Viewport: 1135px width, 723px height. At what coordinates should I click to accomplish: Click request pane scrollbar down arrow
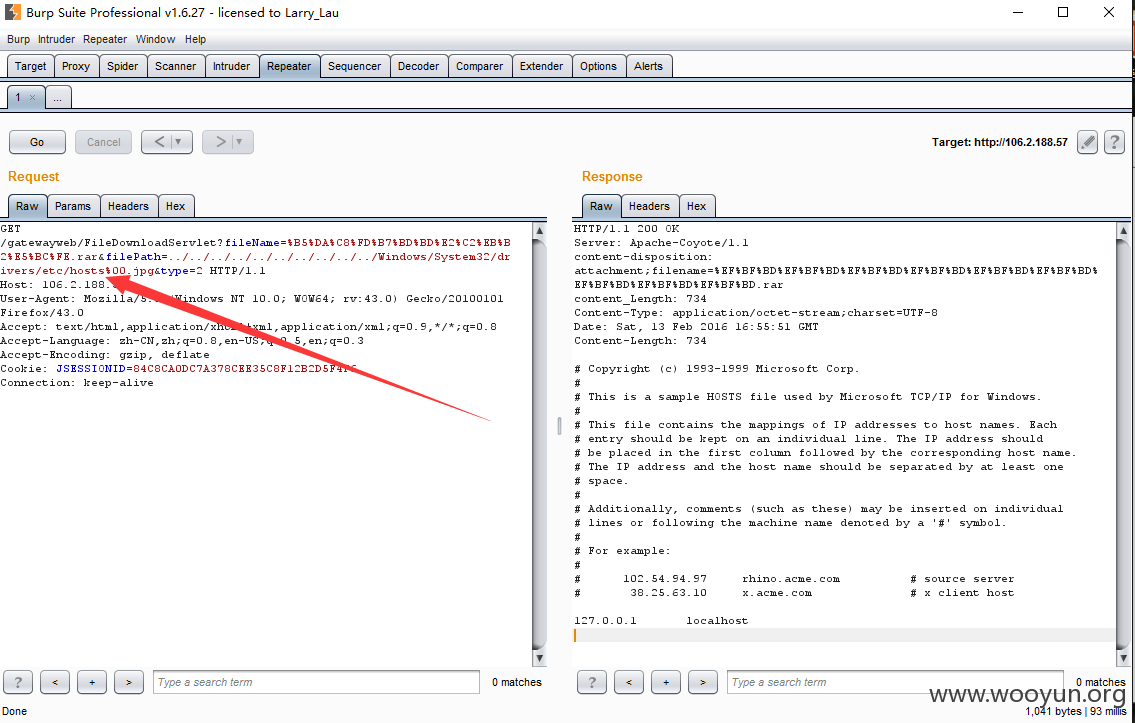coord(539,658)
